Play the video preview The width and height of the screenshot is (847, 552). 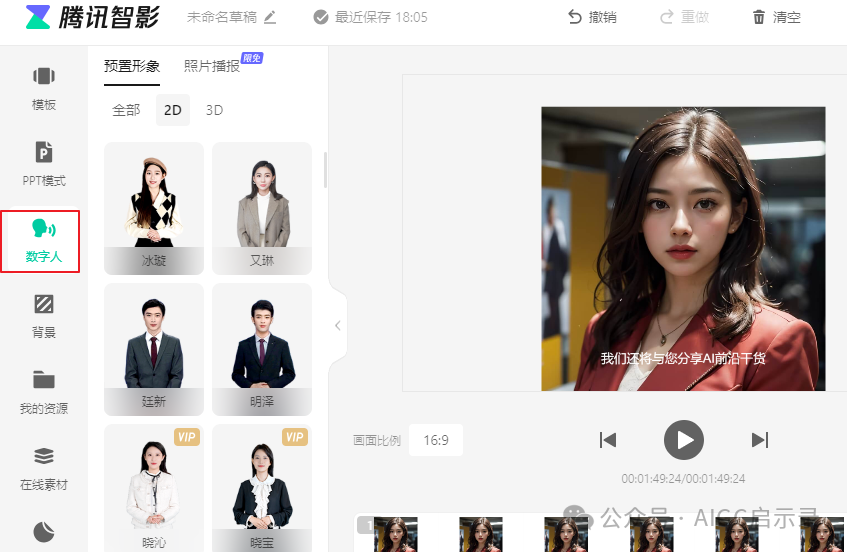coord(684,440)
